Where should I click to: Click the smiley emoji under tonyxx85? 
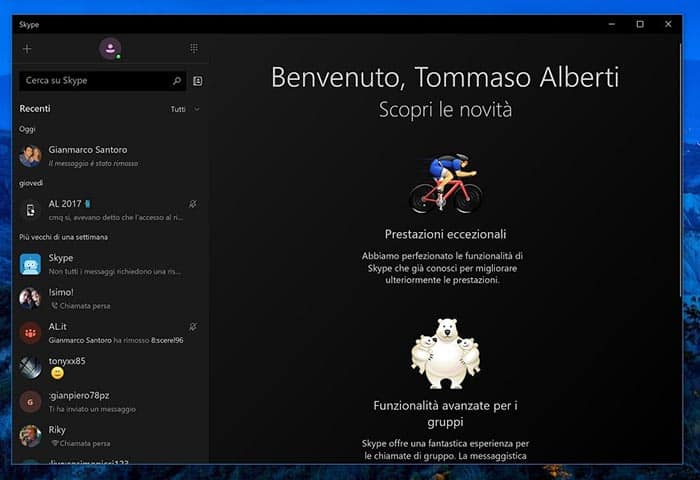(57, 373)
